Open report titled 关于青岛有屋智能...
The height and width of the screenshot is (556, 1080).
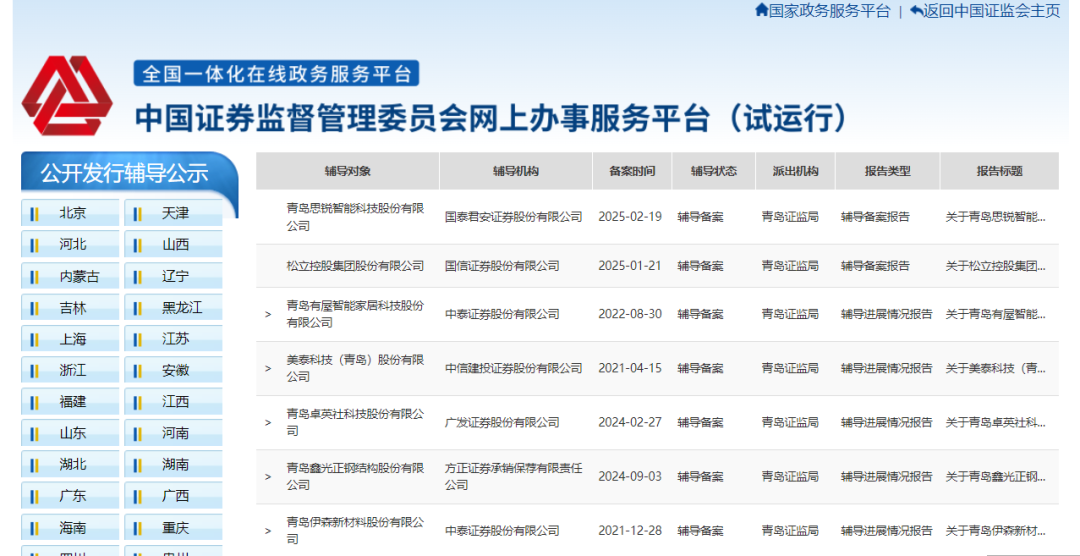(x=995, y=314)
